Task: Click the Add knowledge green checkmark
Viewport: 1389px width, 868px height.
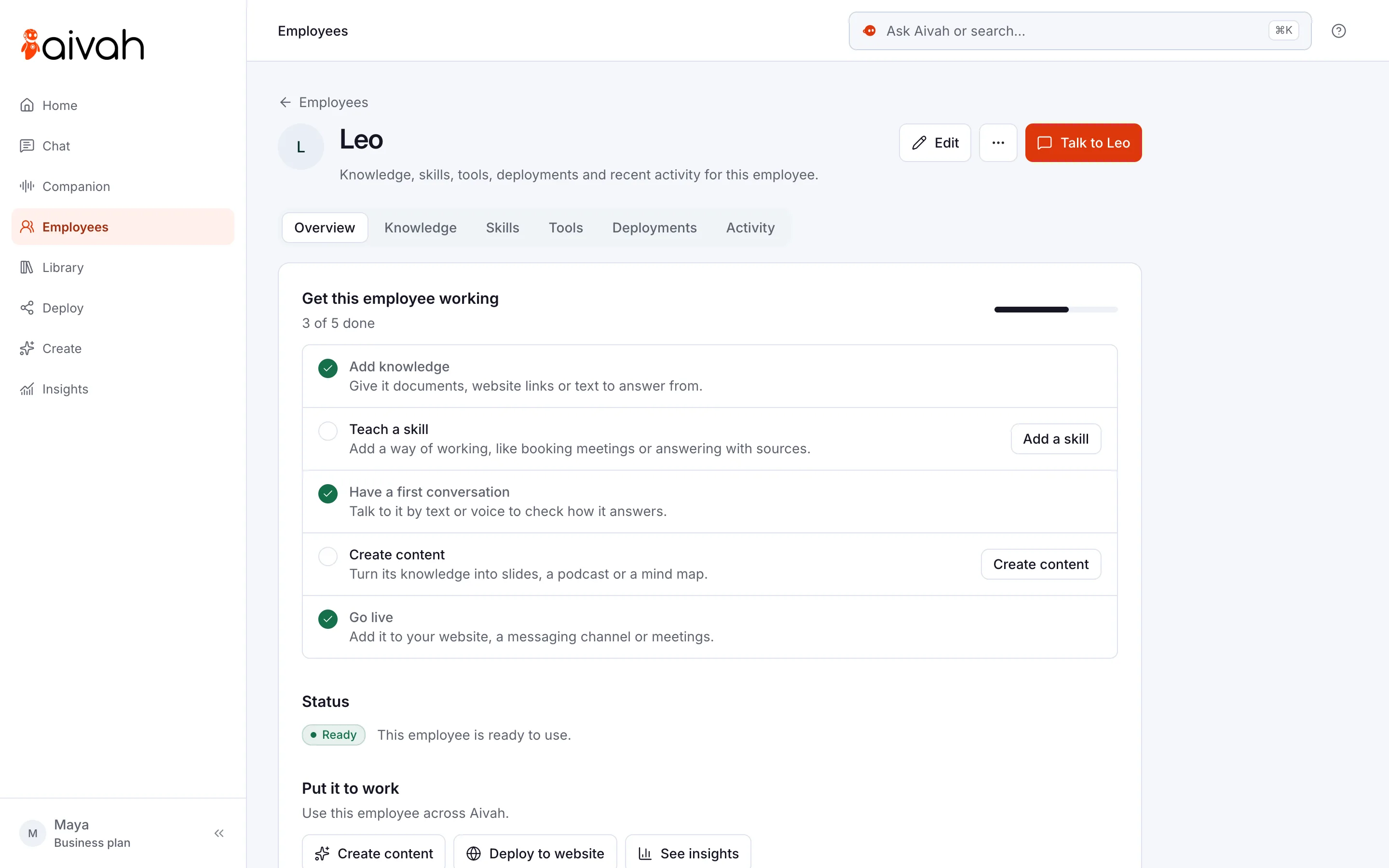Action: pyautogui.click(x=328, y=368)
